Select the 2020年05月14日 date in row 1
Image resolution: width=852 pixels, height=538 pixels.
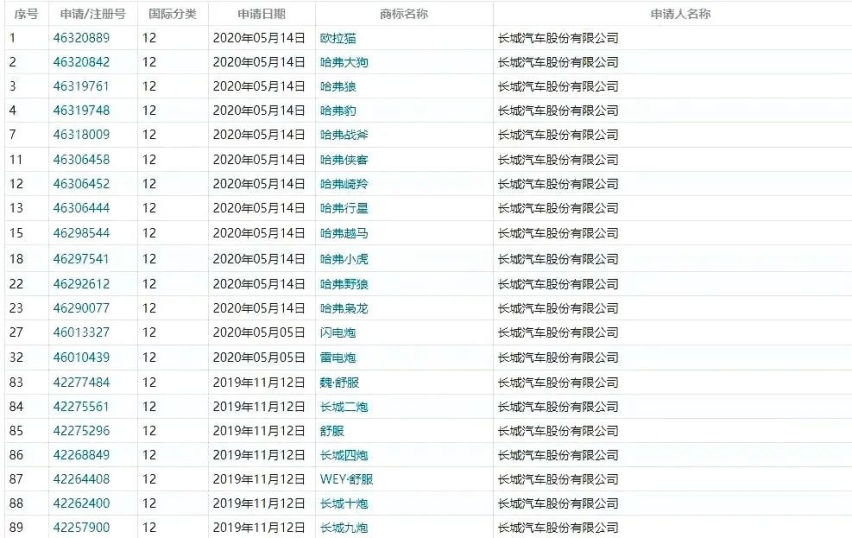(x=259, y=38)
